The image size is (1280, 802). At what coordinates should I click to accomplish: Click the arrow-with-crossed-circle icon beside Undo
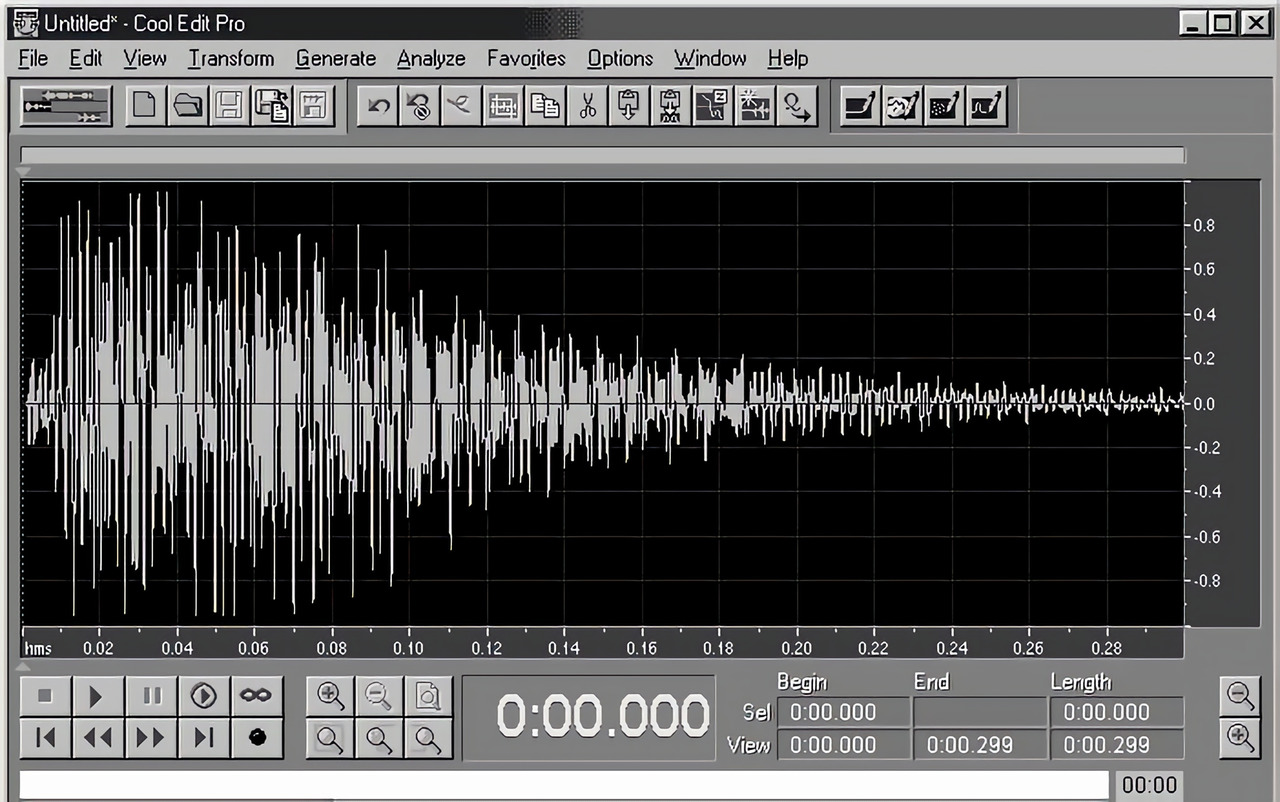pyautogui.click(x=420, y=106)
